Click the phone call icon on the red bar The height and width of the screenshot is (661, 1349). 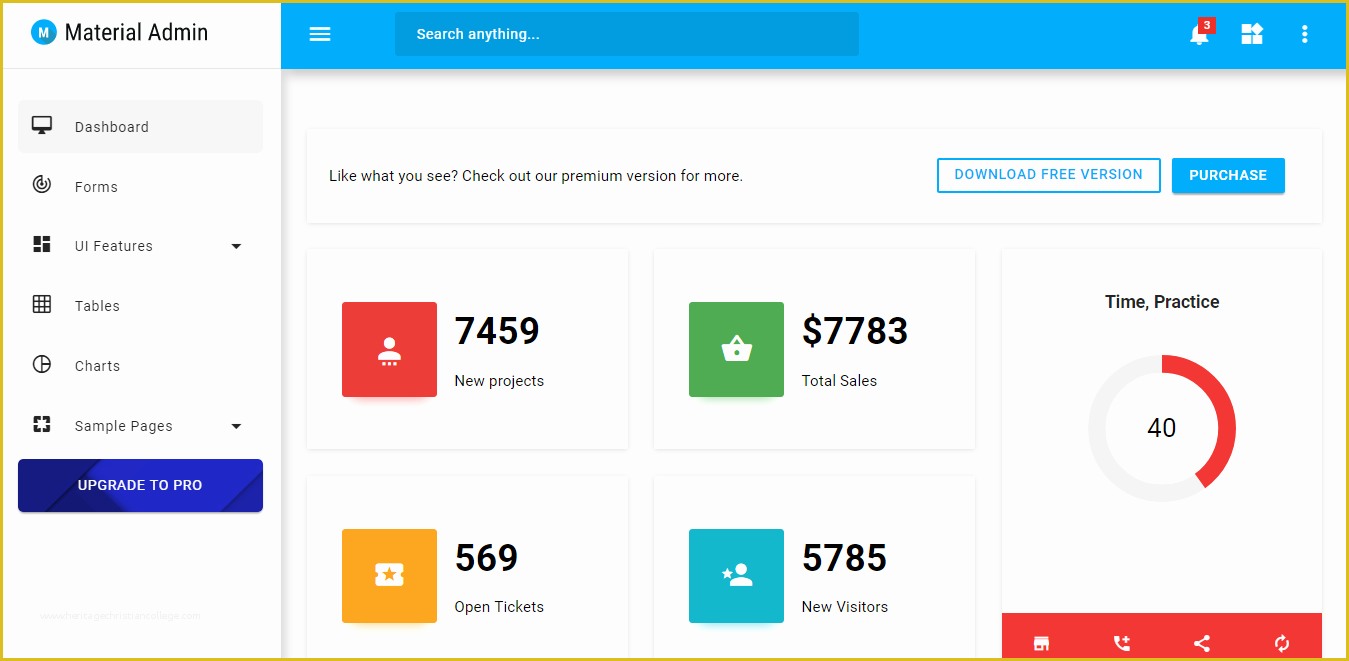(1121, 643)
